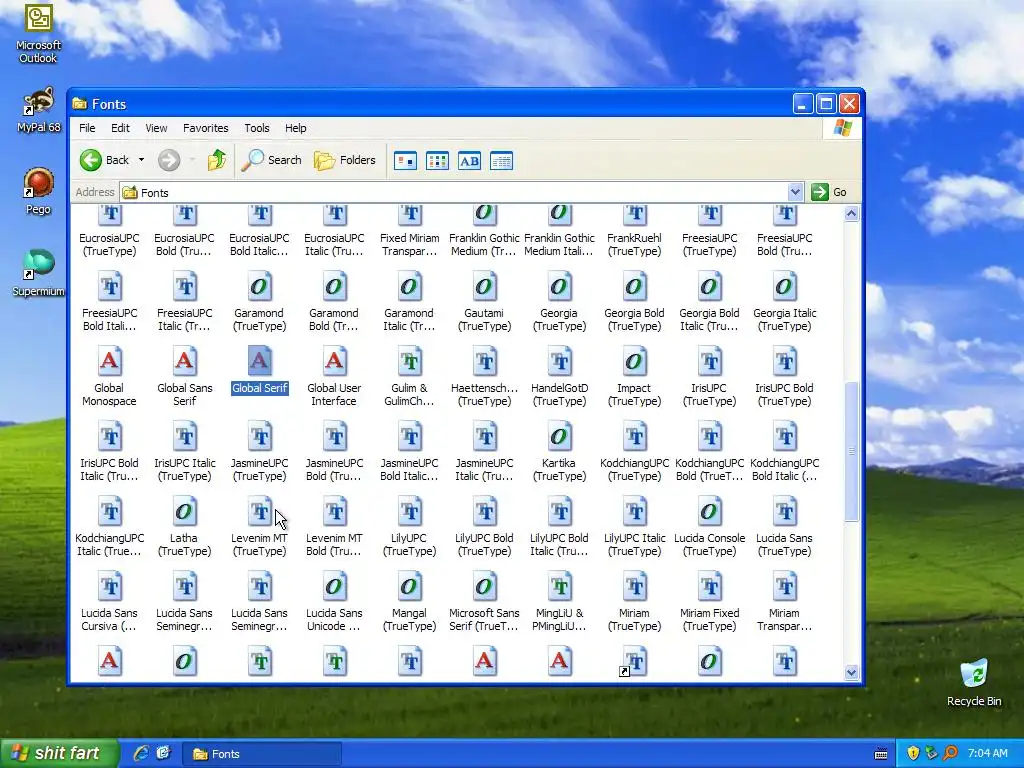Open the File menu
1024x768 pixels.
87,128
